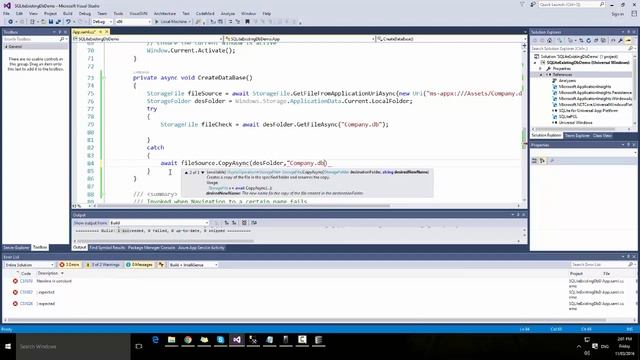Collapse the References node in Solution Explorer
This screenshot has height=360, width=640.
(541, 75)
